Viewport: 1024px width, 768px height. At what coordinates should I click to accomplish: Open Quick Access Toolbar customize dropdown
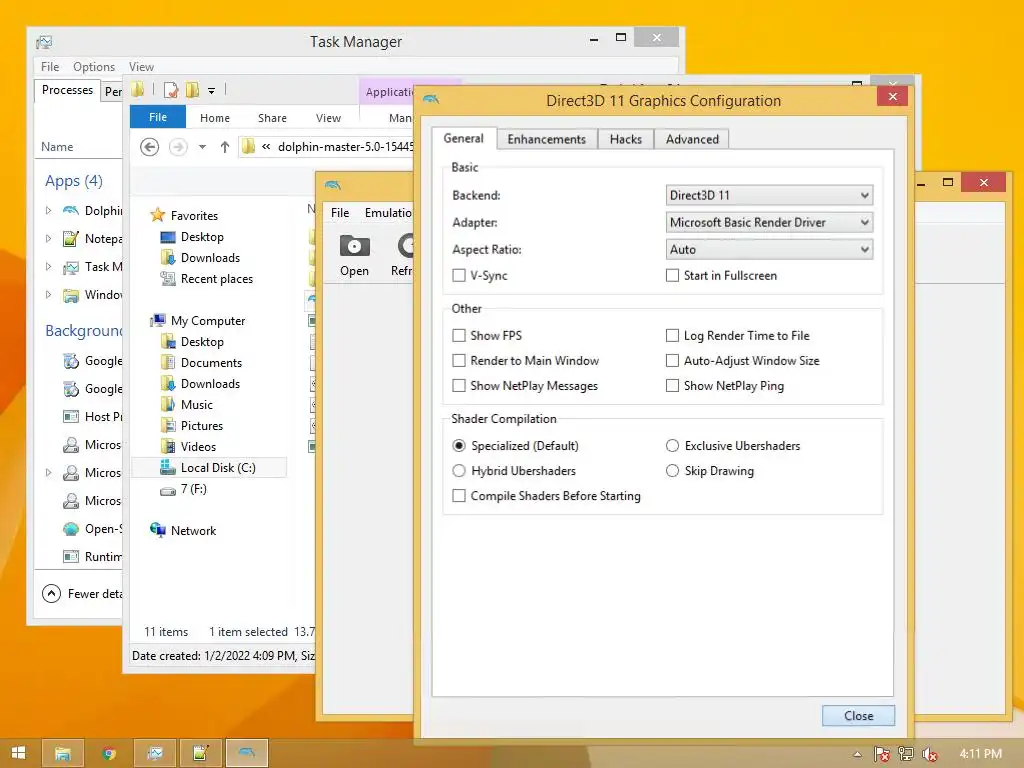(212, 91)
